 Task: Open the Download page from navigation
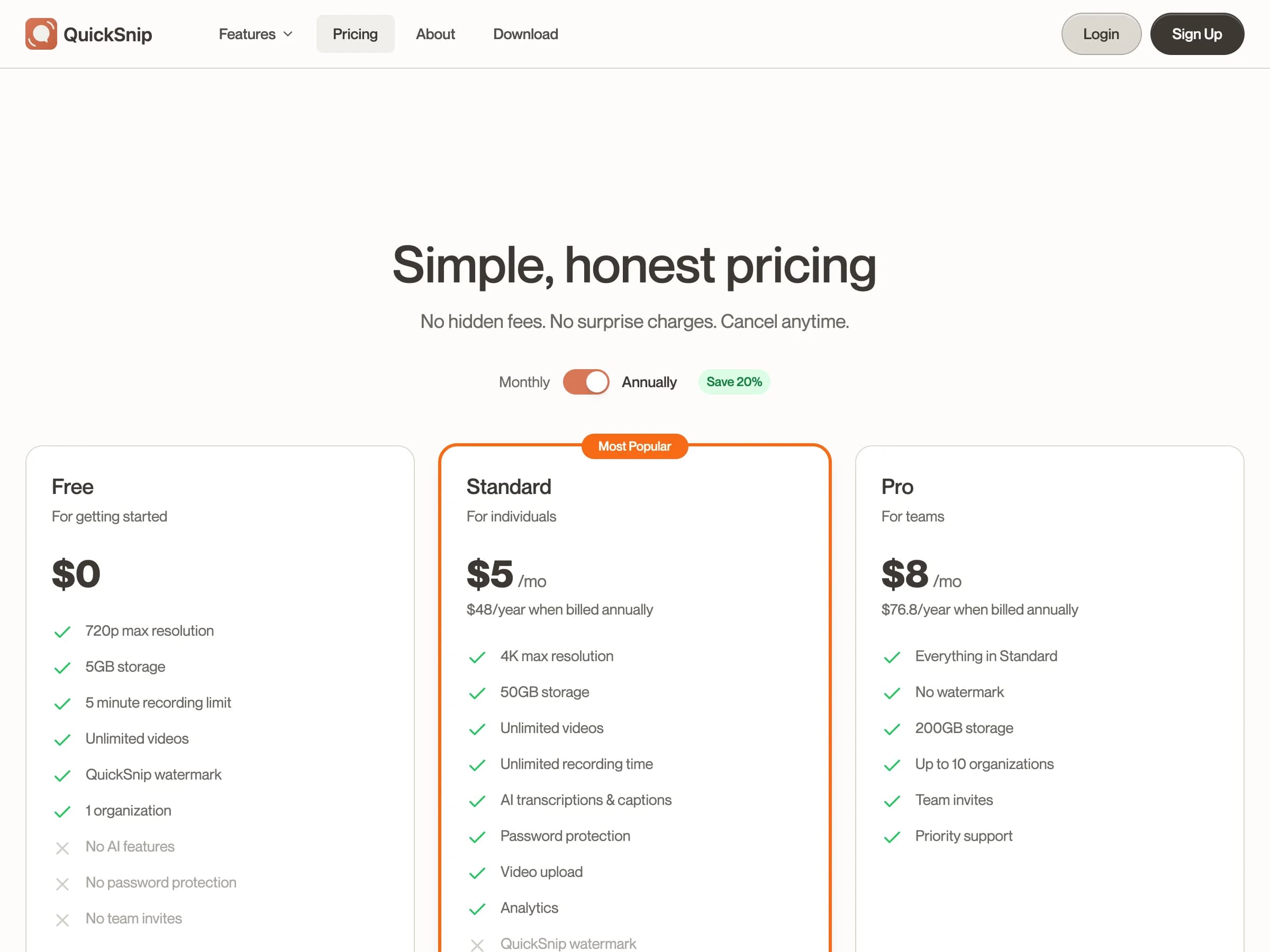point(525,34)
